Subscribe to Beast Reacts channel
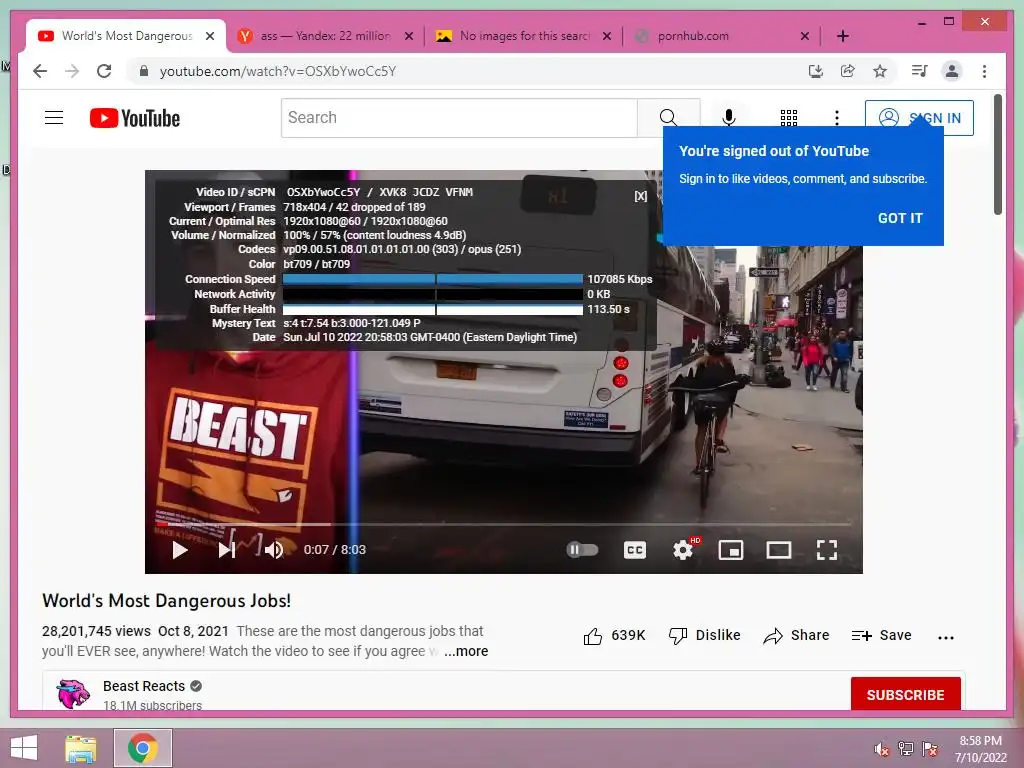 (x=905, y=694)
